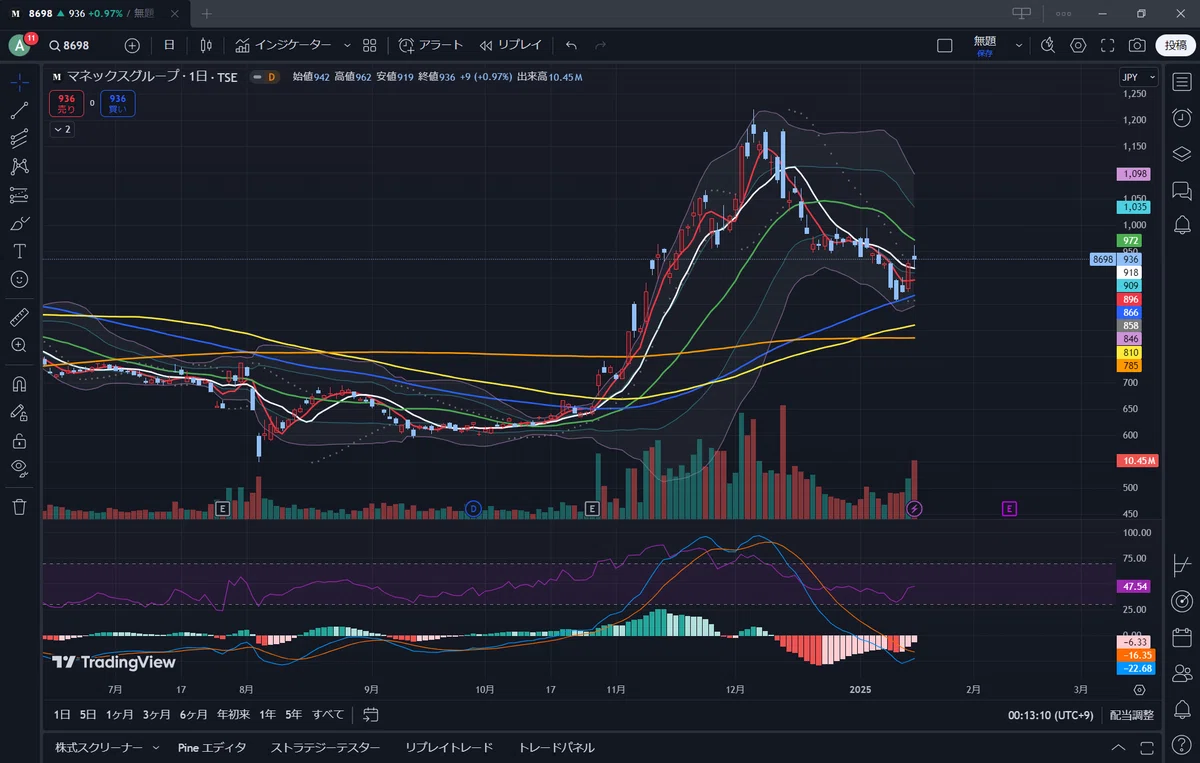The width and height of the screenshot is (1200, 763).
Task: Lock all drawing tools
Action: click(19, 439)
